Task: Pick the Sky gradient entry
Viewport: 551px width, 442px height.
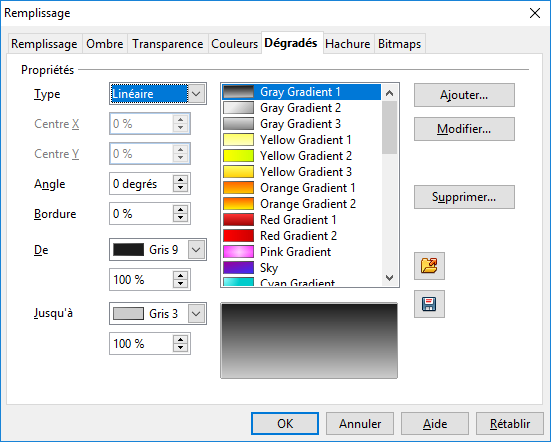Action: pos(302,268)
